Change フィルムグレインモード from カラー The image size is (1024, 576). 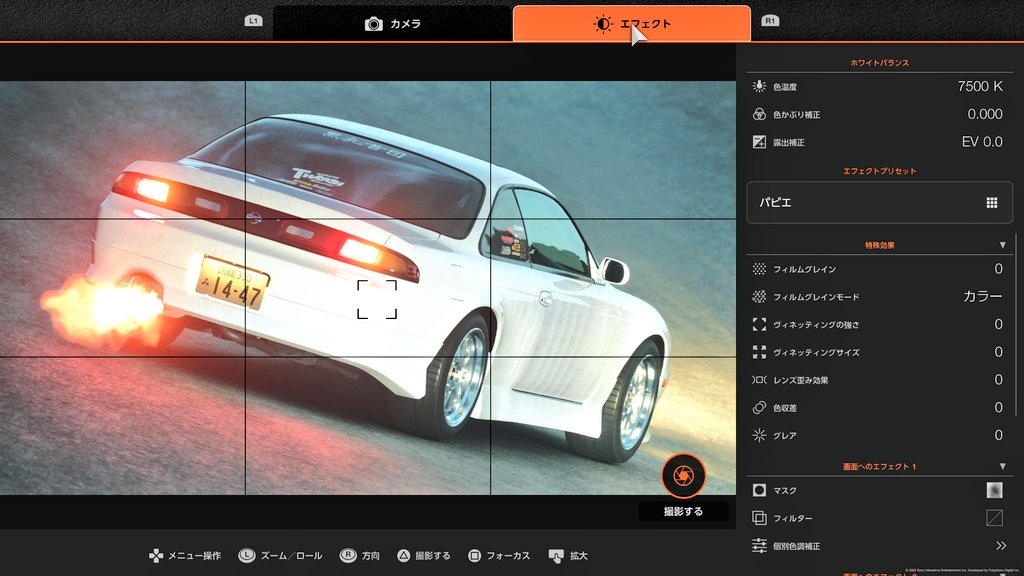pos(983,296)
